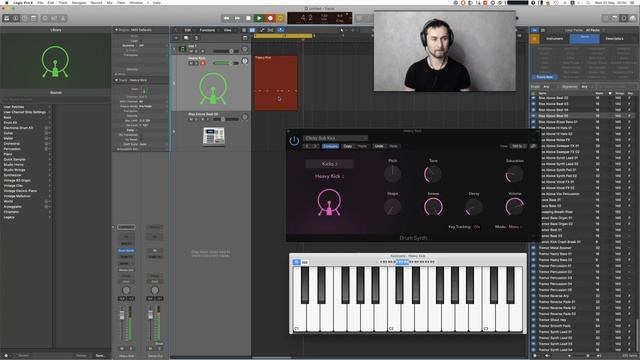The image size is (640, 360).
Task: Open the File menu in menu bar
Action: click(x=40, y=2)
